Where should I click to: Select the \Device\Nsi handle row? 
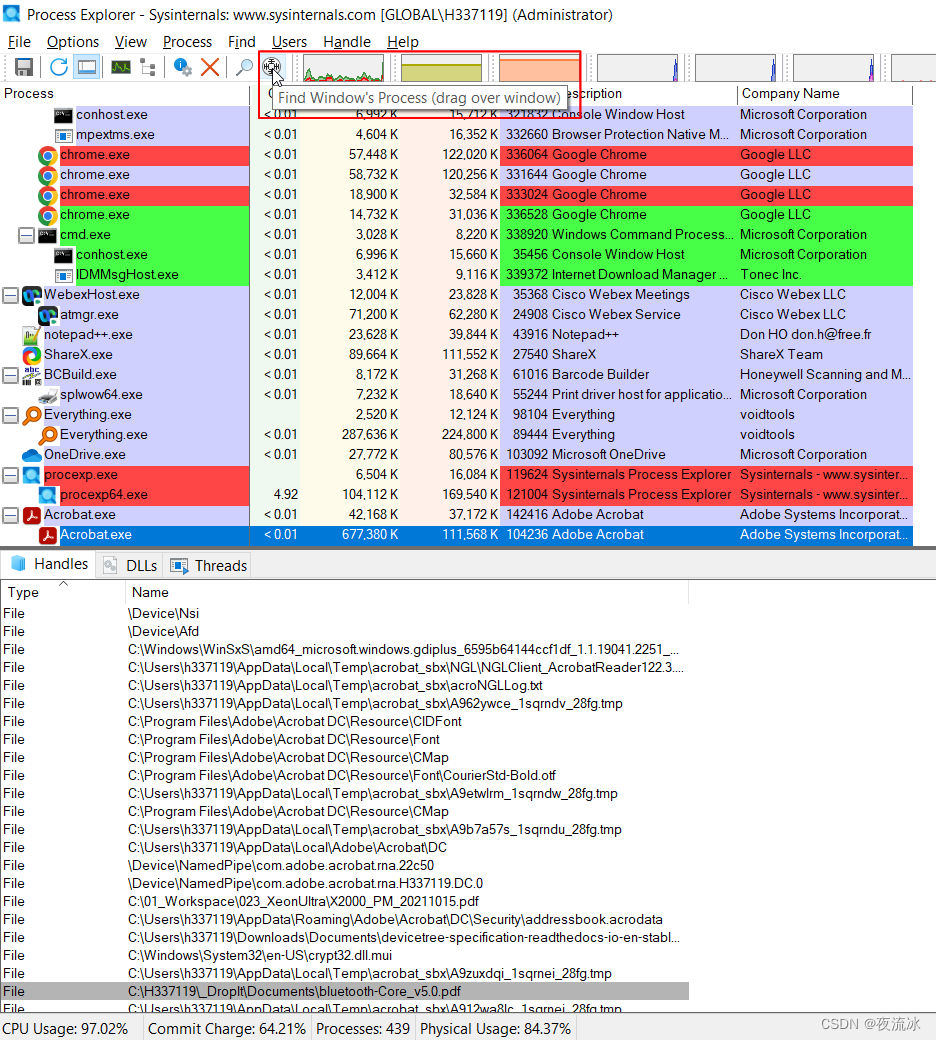point(344,614)
